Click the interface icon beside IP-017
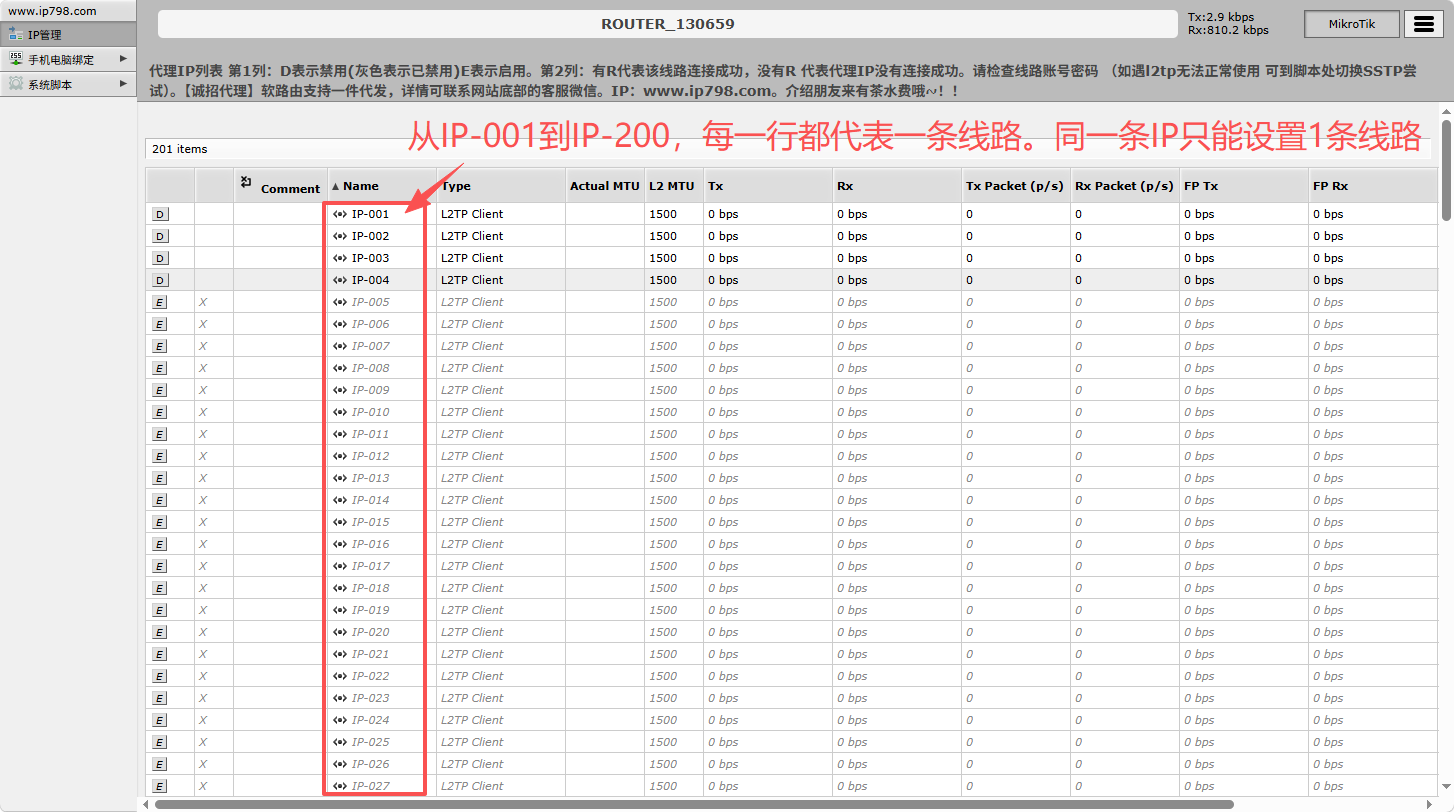 tap(340, 566)
